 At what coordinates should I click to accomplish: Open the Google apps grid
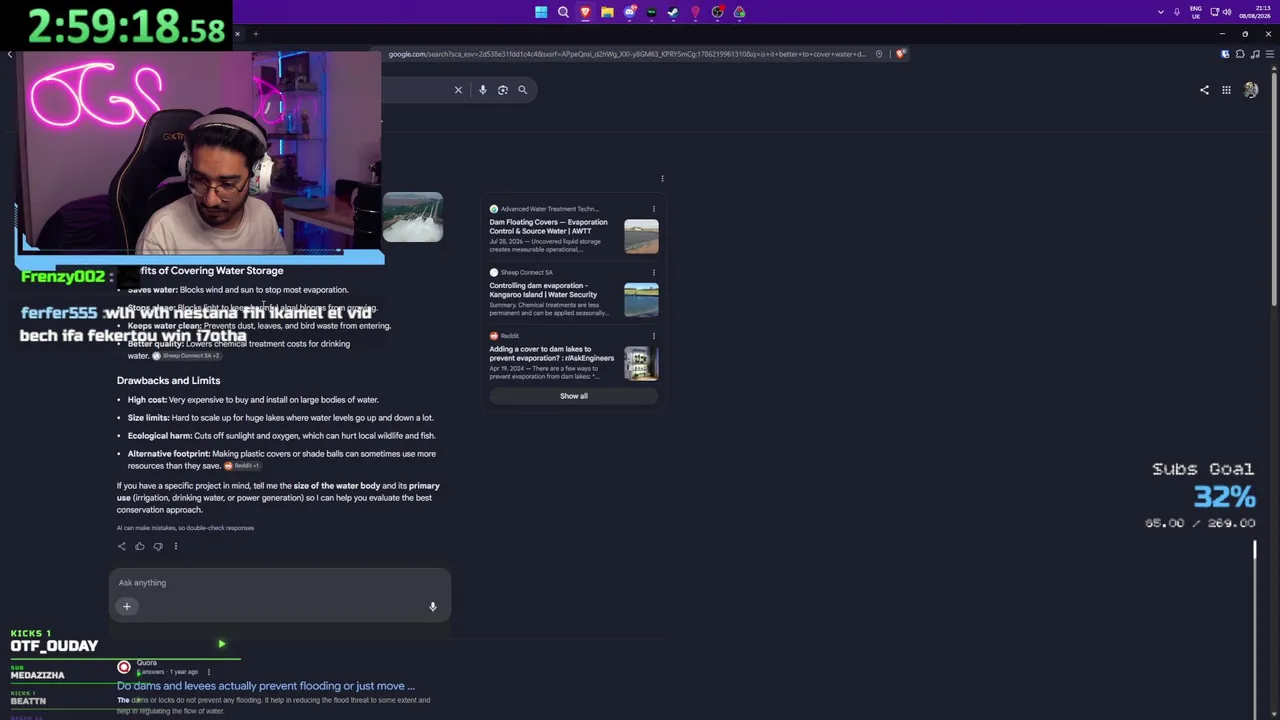click(1226, 90)
